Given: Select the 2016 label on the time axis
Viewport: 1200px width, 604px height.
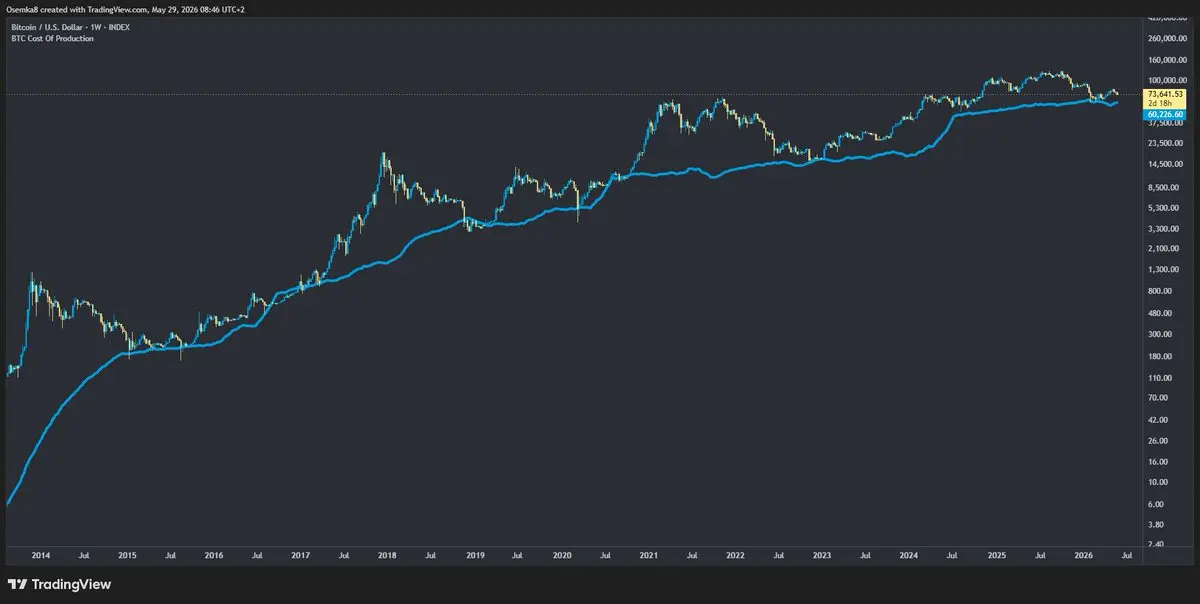Looking at the screenshot, I should point(214,553).
